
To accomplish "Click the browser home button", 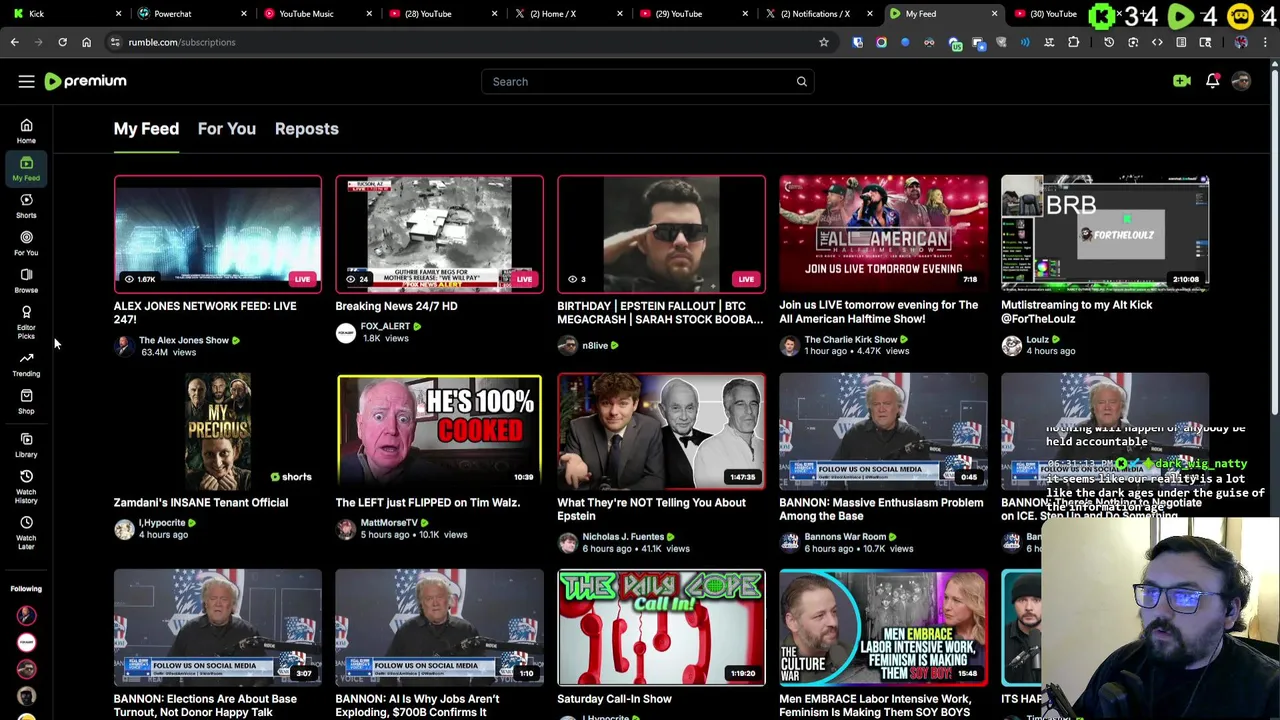I will coord(86,42).
